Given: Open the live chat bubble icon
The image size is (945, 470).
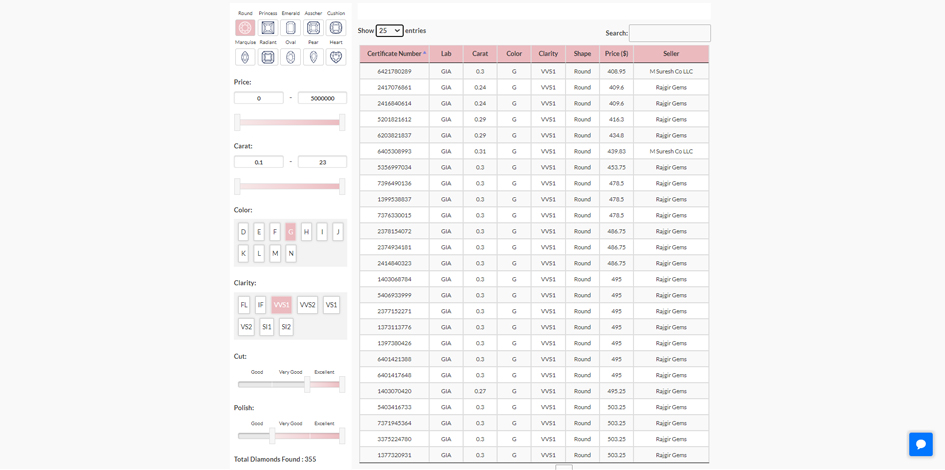Looking at the screenshot, I should point(920,444).
